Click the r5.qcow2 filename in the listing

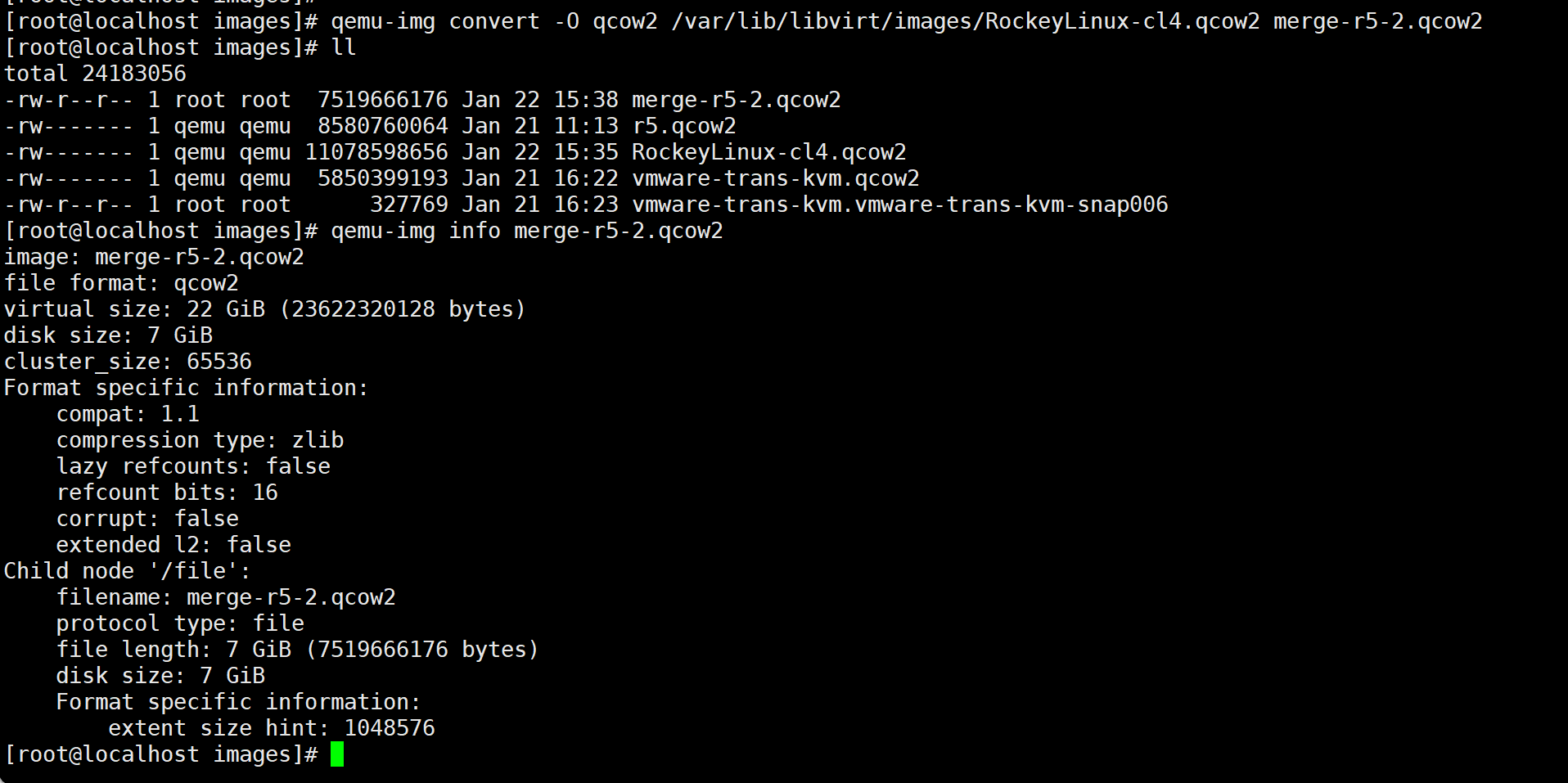[x=683, y=126]
